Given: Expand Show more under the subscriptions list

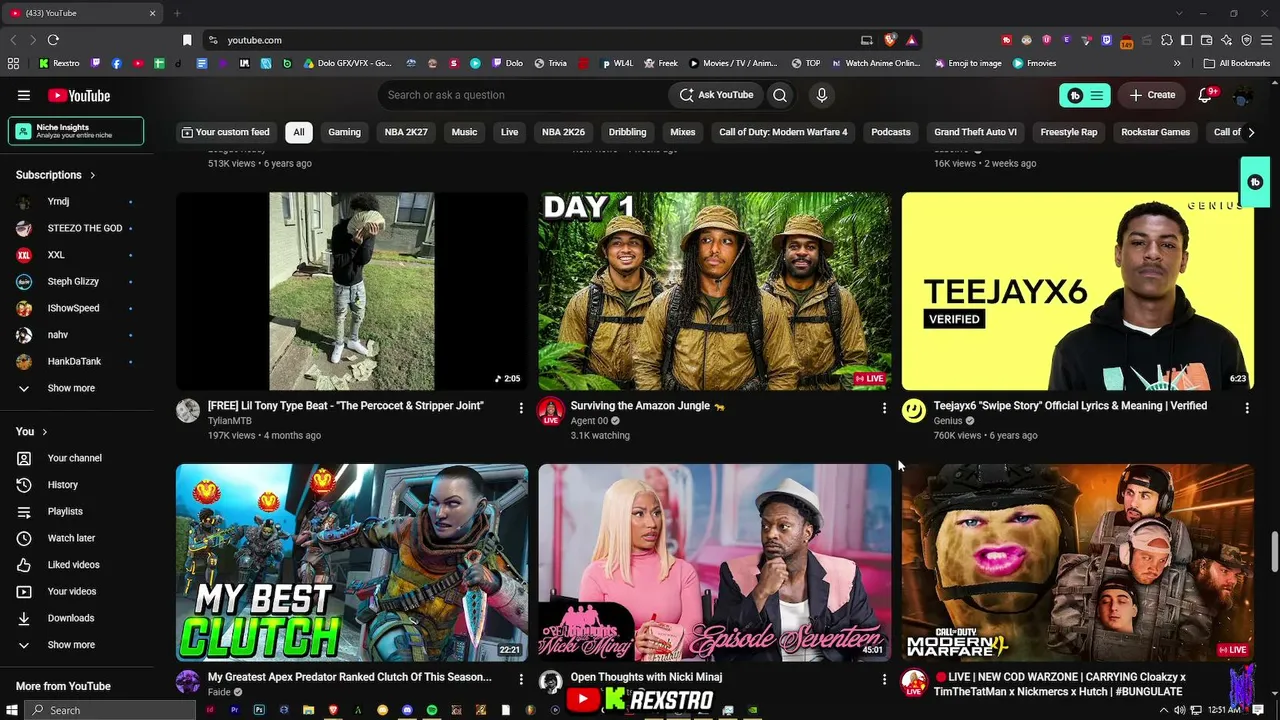Looking at the screenshot, I should pos(72,388).
